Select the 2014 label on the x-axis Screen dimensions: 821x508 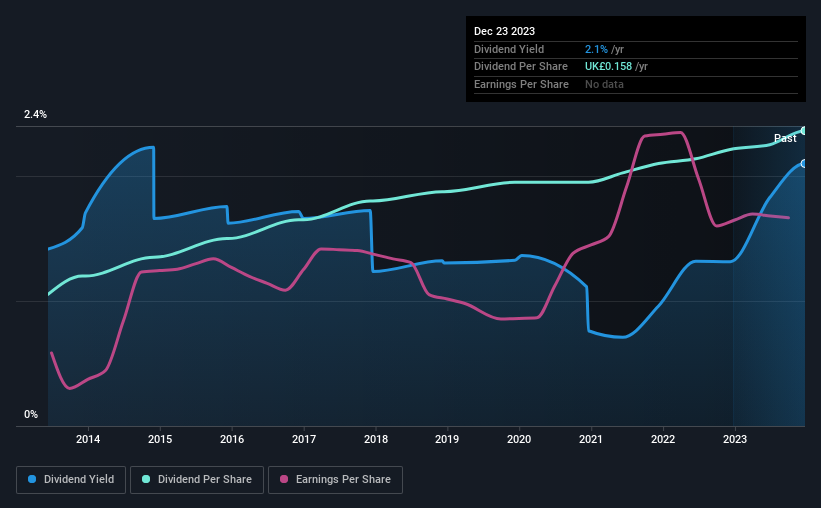click(88, 439)
